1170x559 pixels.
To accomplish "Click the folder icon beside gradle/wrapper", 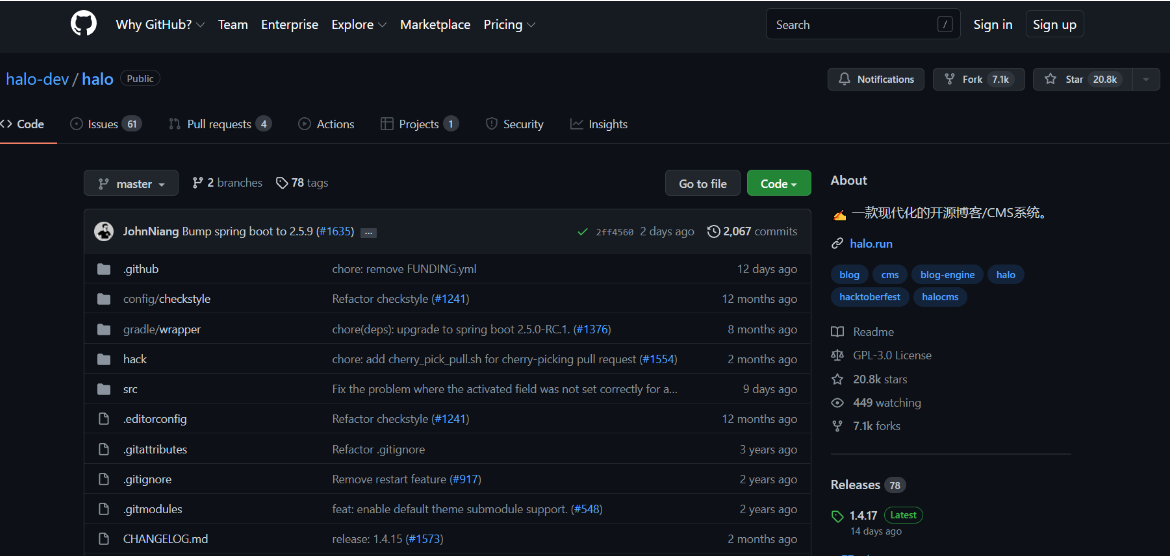I will click(x=104, y=329).
